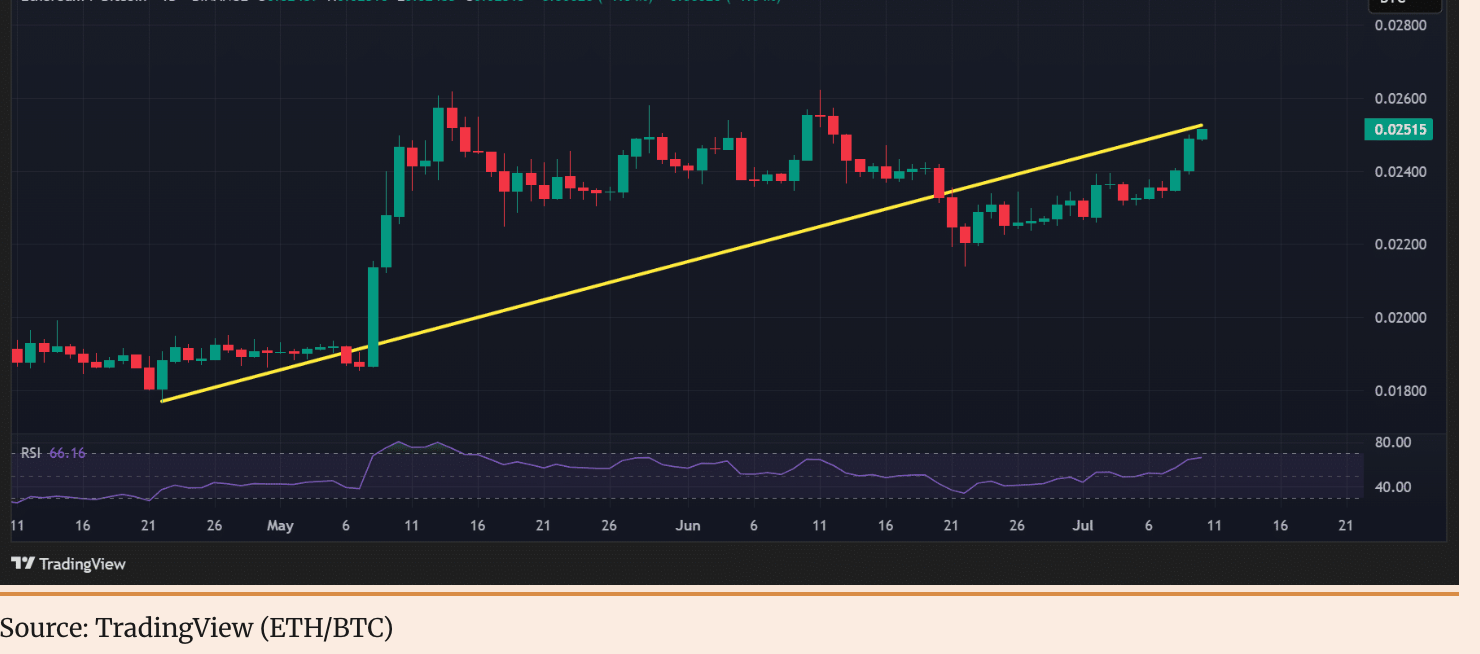Click the green 0.02515 current price tag

(x=1398, y=129)
